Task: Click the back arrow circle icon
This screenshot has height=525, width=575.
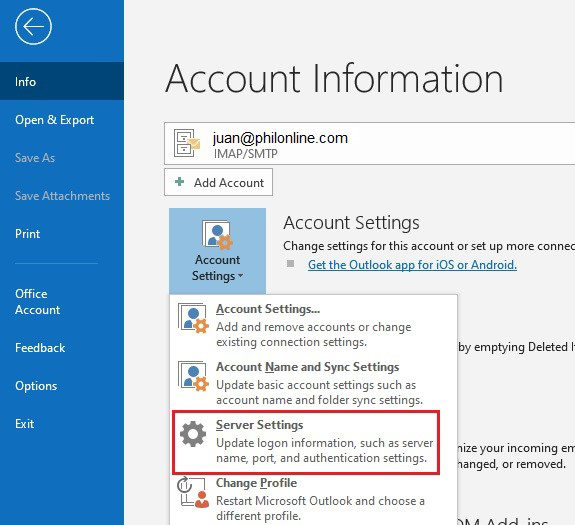Action: [x=33, y=26]
